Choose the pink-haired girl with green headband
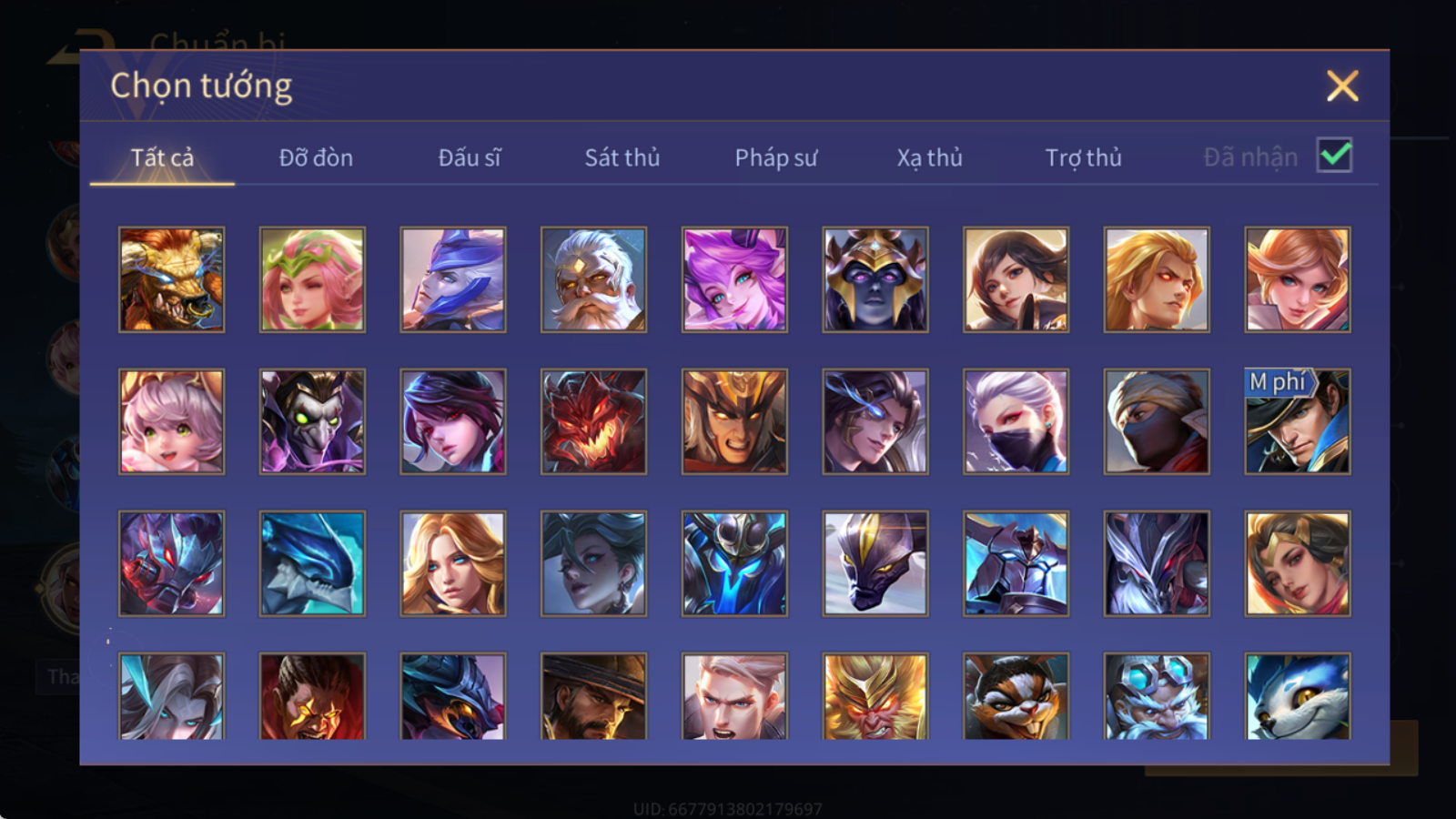 (312, 279)
